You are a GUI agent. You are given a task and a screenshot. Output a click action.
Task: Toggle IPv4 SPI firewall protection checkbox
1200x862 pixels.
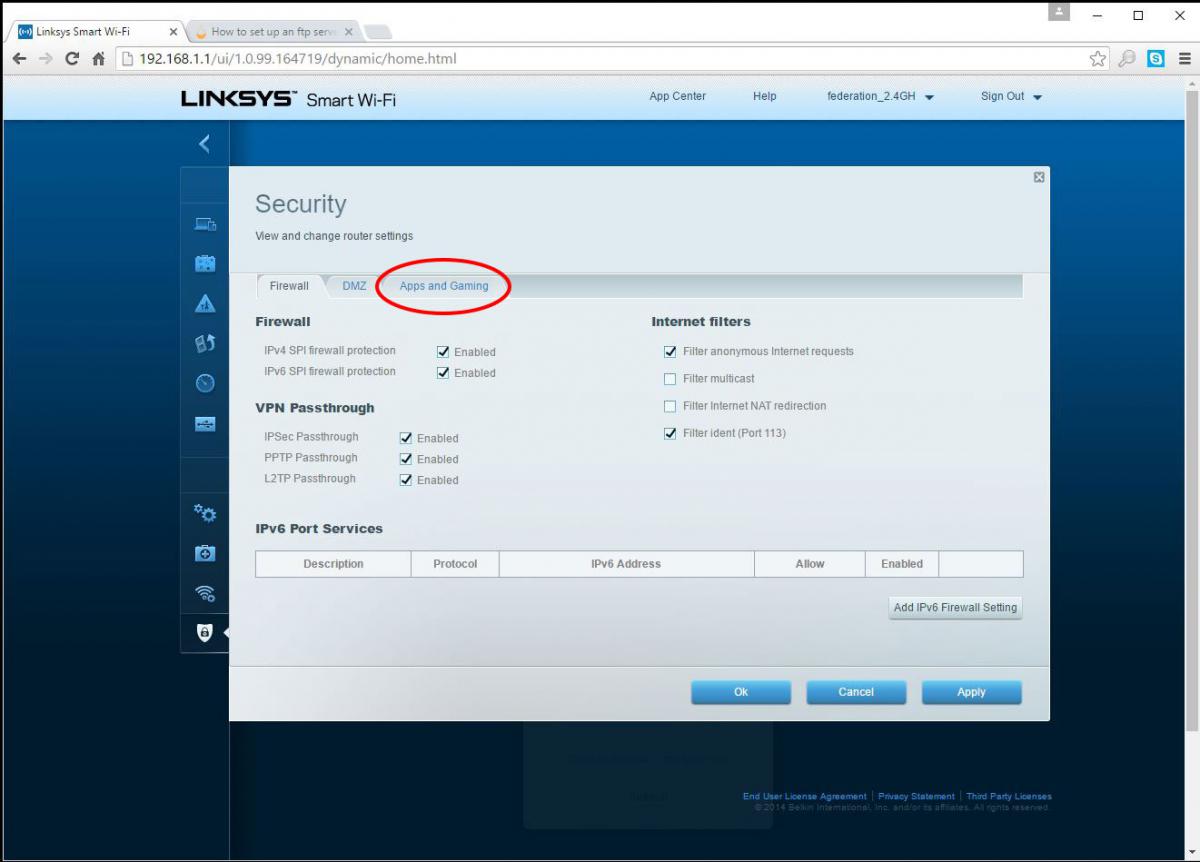coord(443,352)
